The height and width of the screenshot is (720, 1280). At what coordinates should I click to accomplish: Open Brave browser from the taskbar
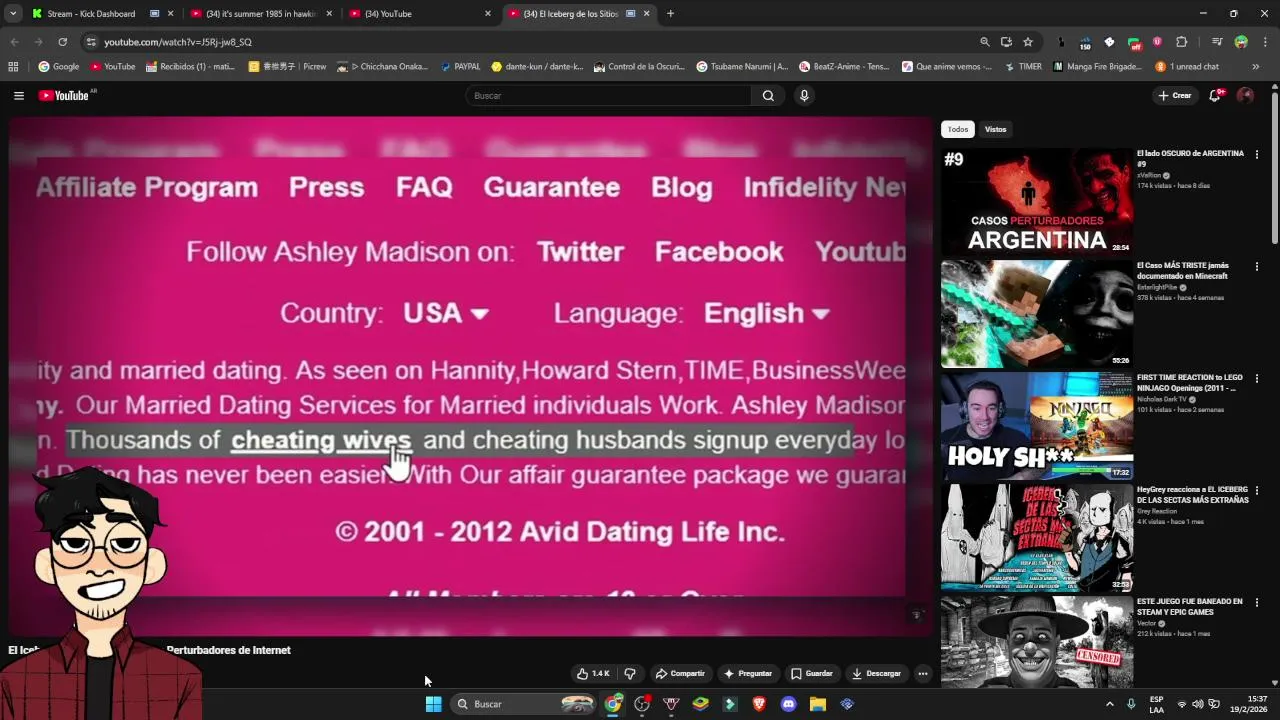[x=759, y=704]
